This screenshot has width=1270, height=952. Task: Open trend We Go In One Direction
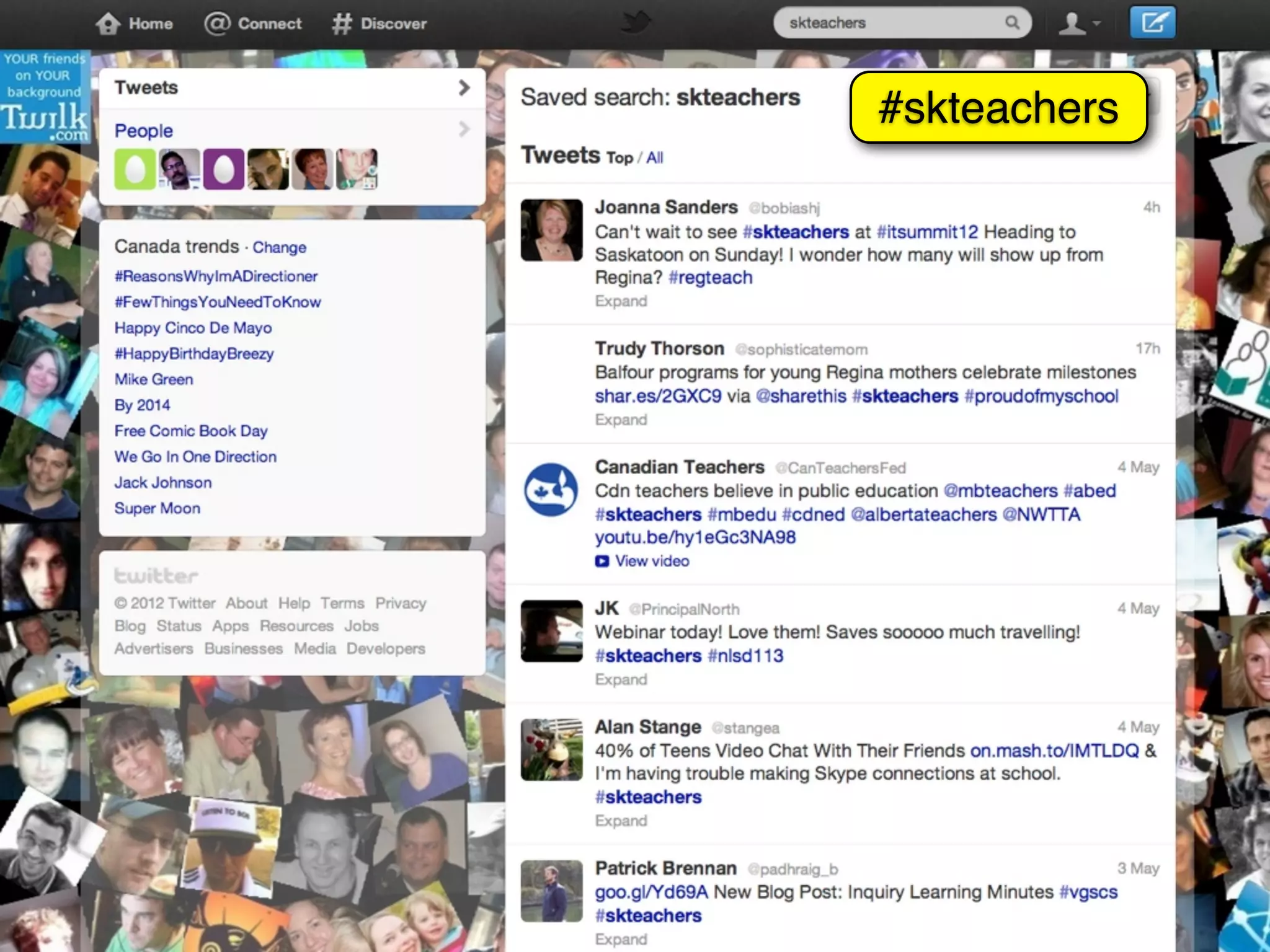click(x=195, y=457)
